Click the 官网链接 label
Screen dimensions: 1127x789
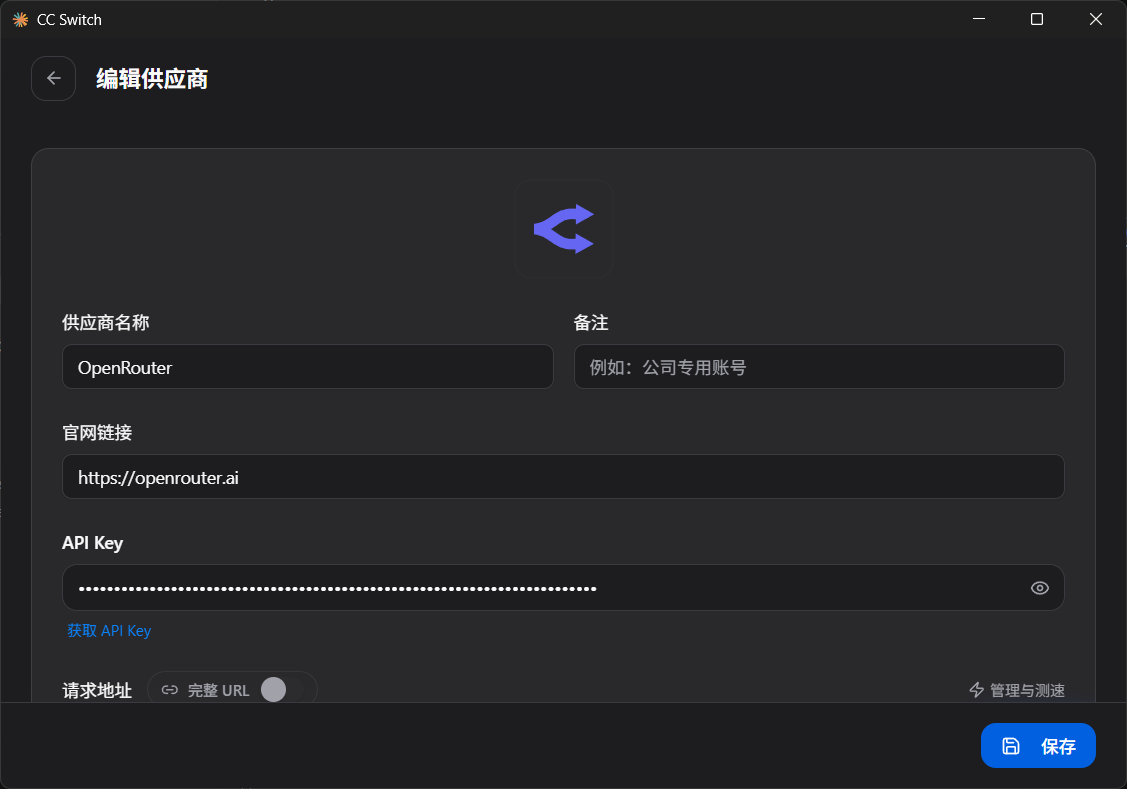coord(97,433)
